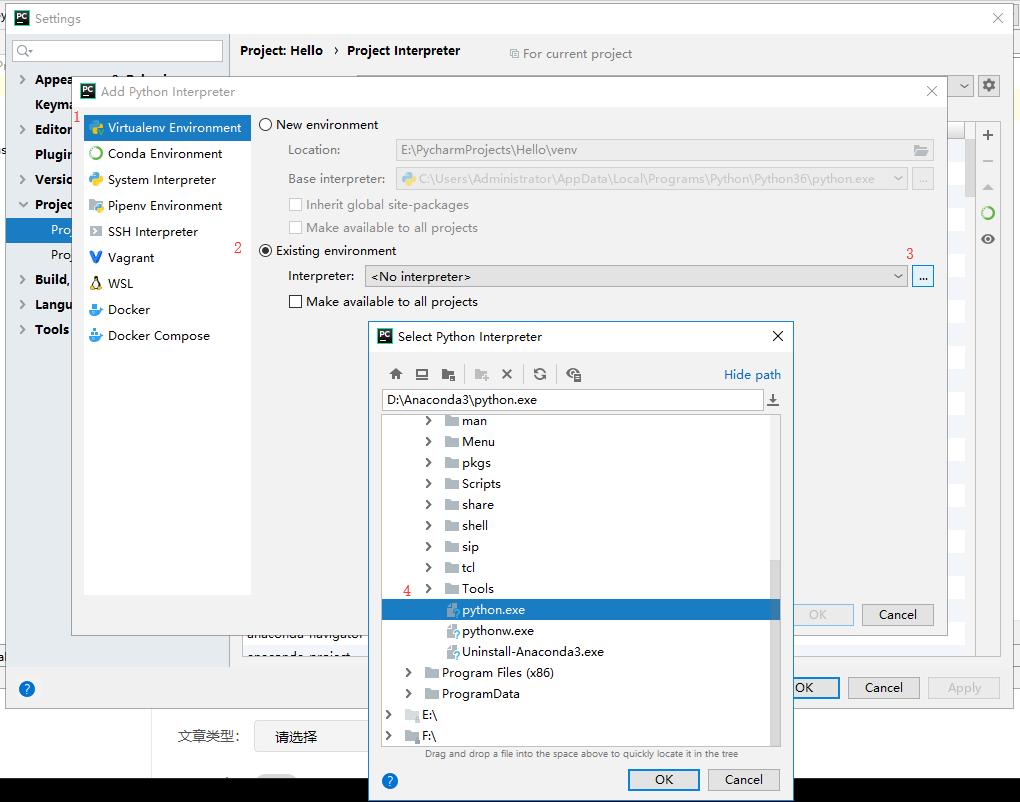The image size is (1020, 802).
Task: Expand the Tools folder
Action: click(428, 589)
